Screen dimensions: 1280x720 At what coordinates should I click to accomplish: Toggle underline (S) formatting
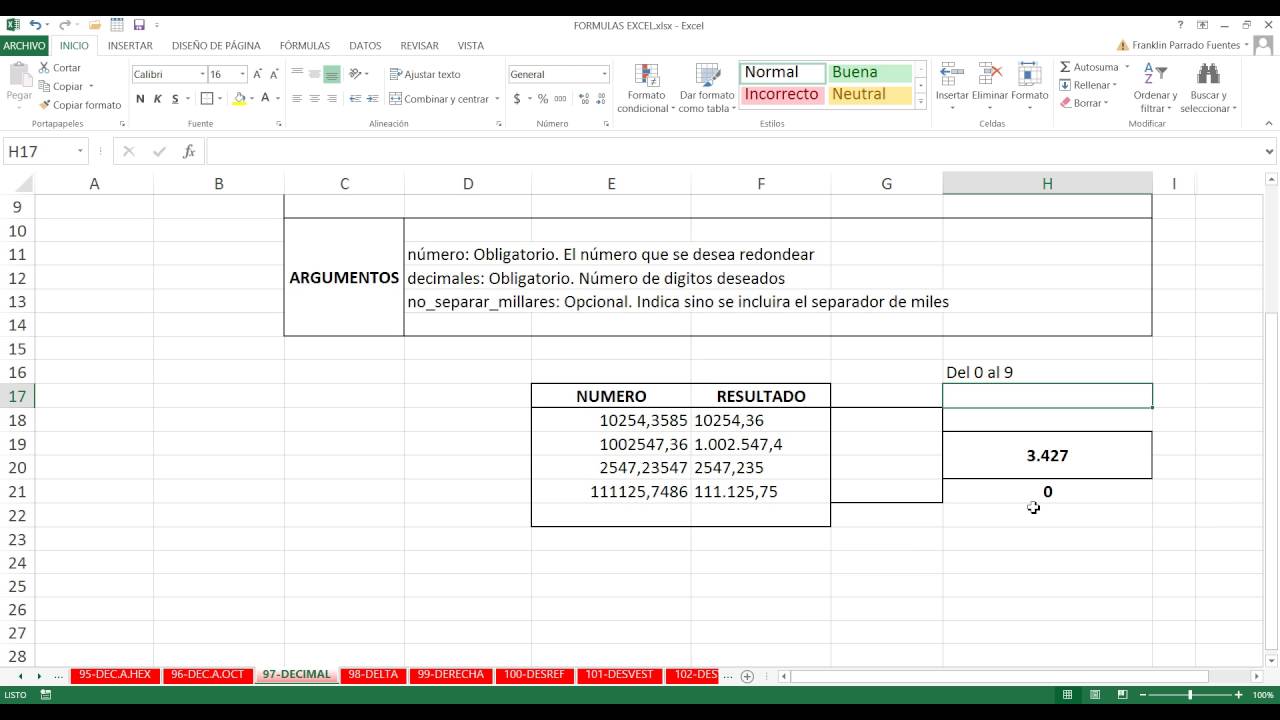coord(175,99)
